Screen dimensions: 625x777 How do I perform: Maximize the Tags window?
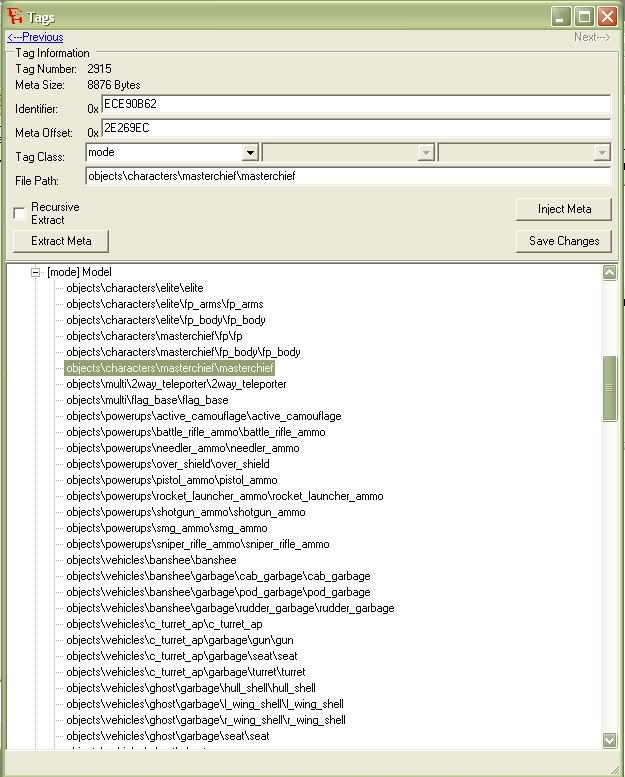[584, 16]
